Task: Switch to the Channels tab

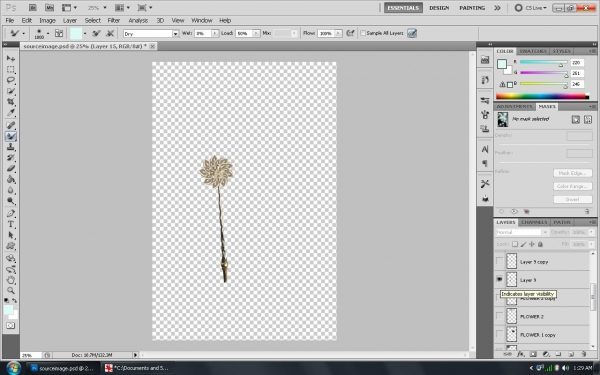Action: (x=534, y=222)
